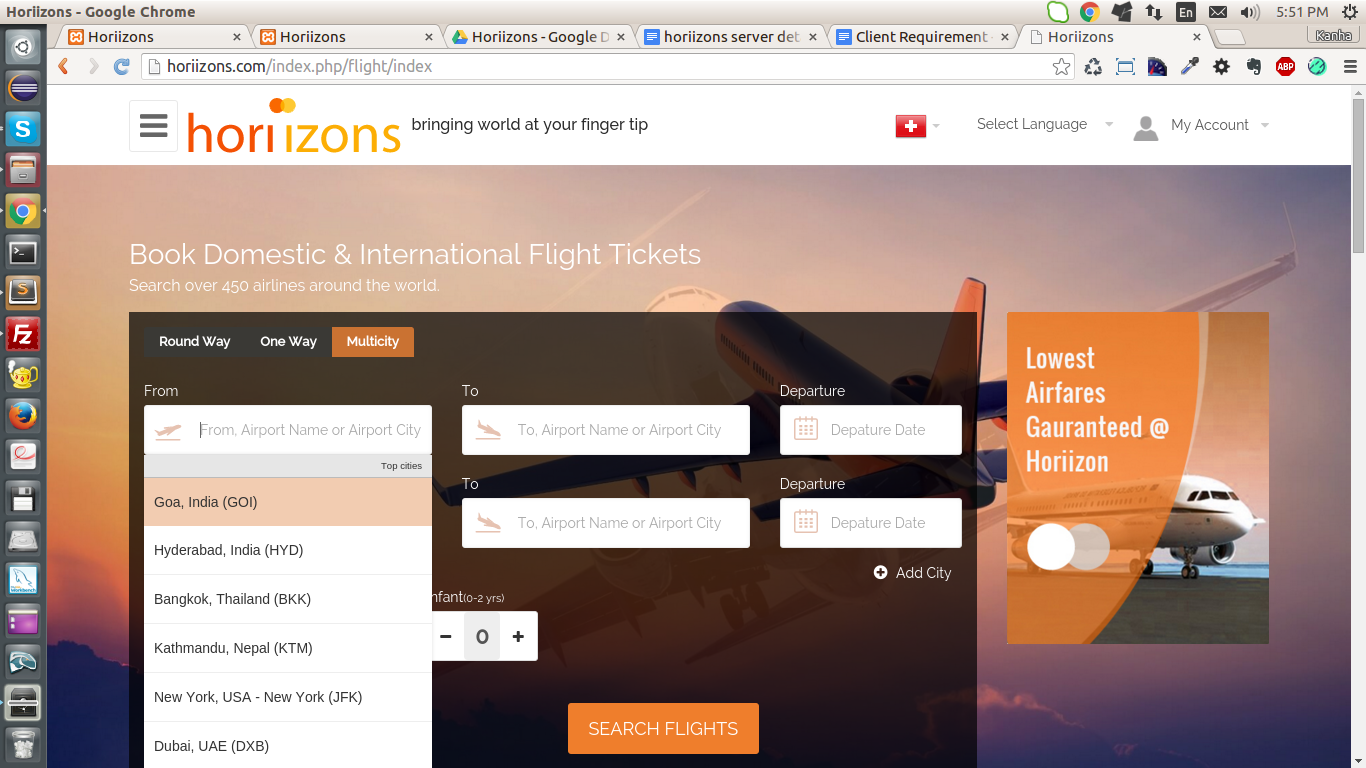Click the Add City link

(912, 573)
